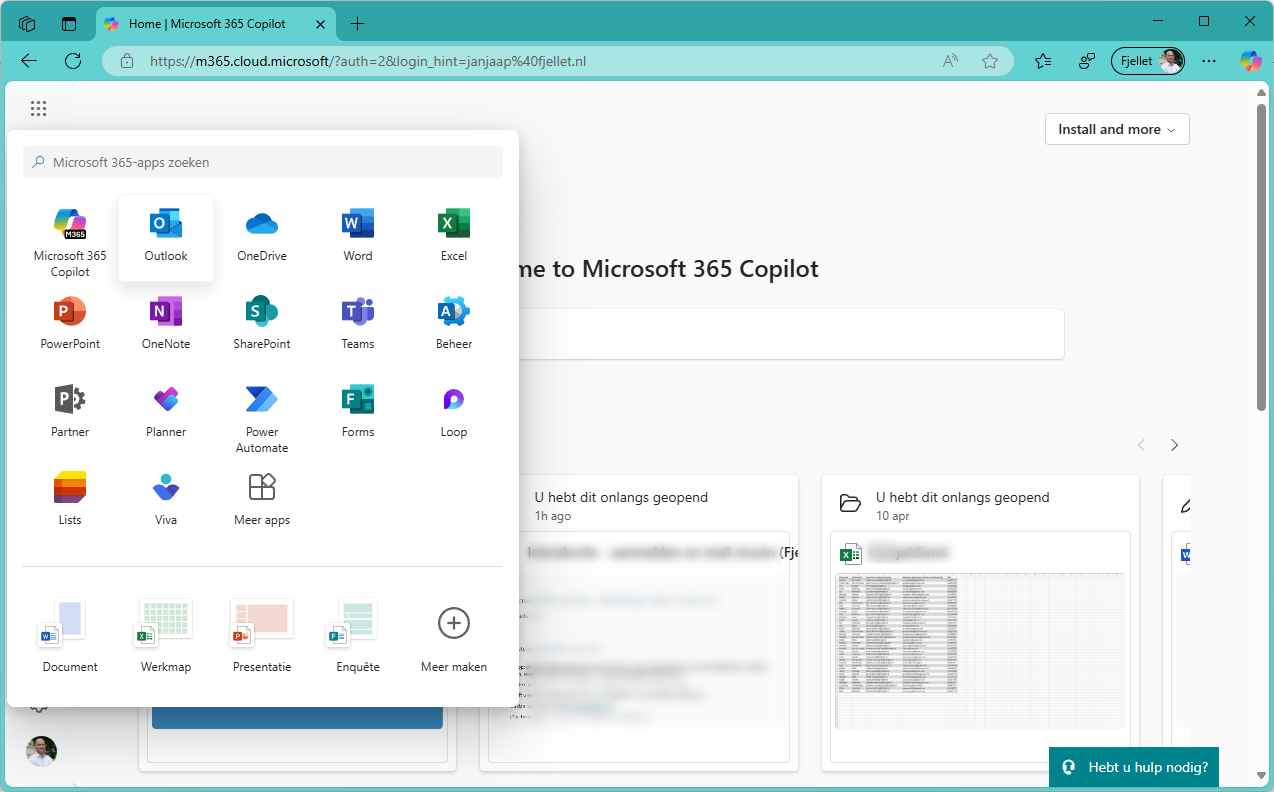The height and width of the screenshot is (792, 1274).
Task: Open Edge workspaces icon
Action: pyautogui.click(x=27, y=23)
